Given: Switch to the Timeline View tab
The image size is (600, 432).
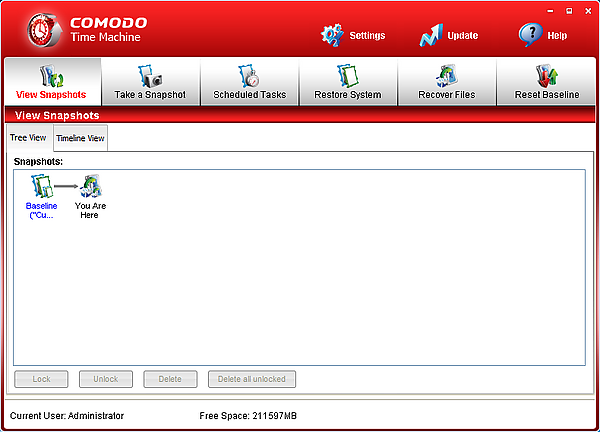Looking at the screenshot, I should click(80, 139).
